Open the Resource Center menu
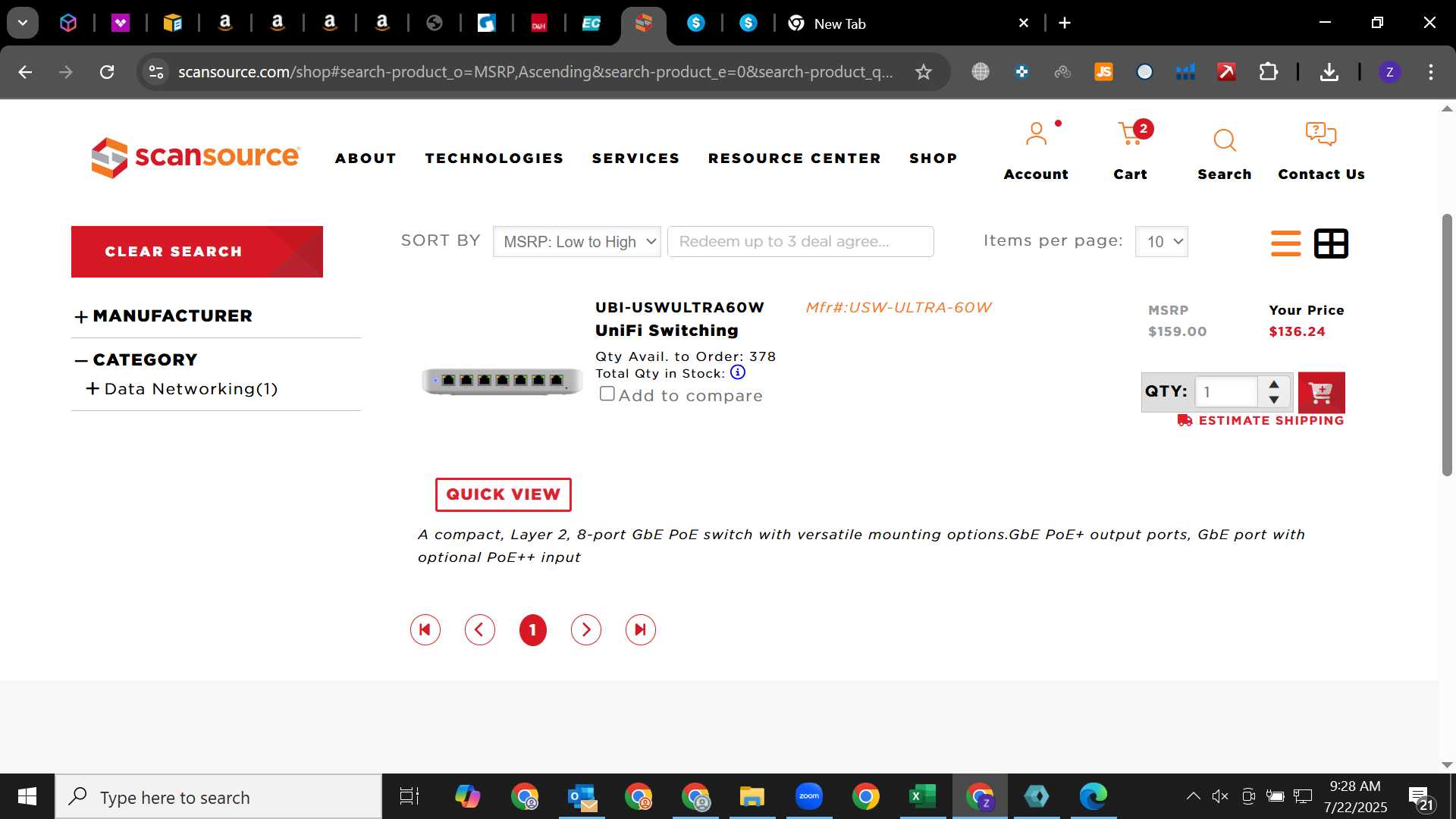Image resolution: width=1456 pixels, height=819 pixels. (x=795, y=158)
